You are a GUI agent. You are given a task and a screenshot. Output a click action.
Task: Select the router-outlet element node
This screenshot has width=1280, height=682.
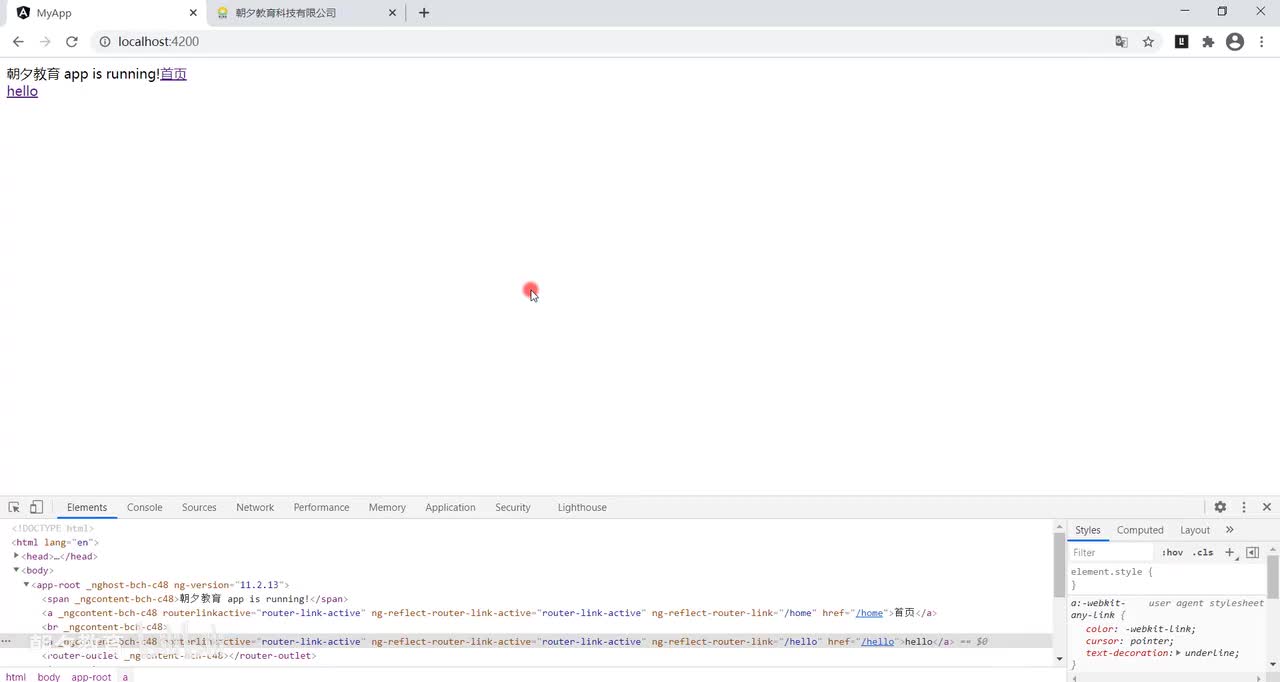pos(179,656)
